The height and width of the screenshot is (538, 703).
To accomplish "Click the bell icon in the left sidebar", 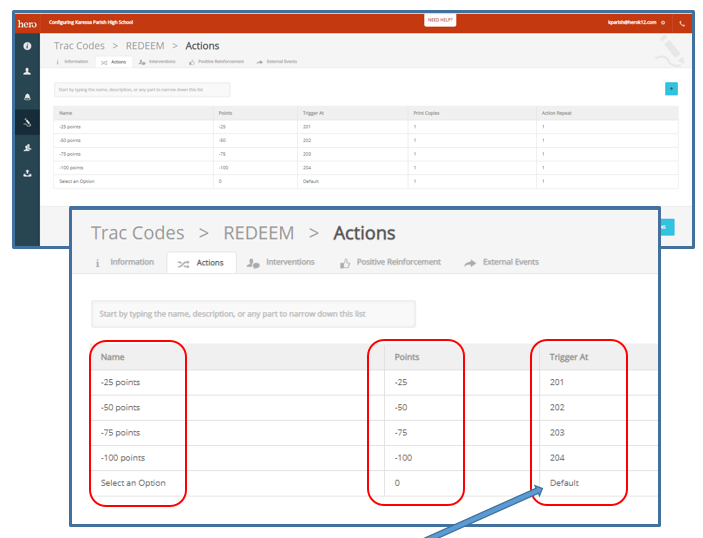I will [27, 97].
